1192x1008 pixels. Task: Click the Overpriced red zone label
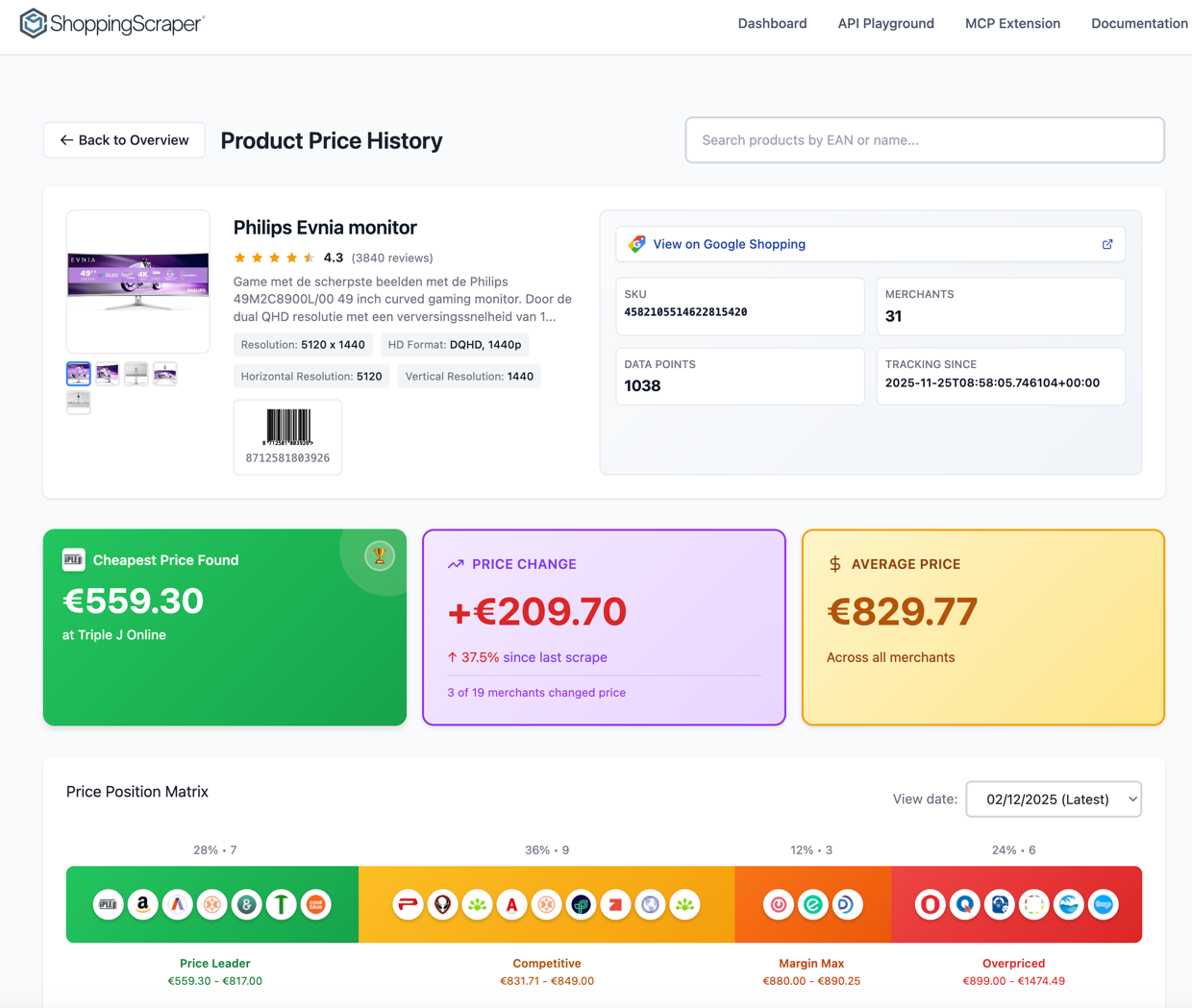[1013, 963]
